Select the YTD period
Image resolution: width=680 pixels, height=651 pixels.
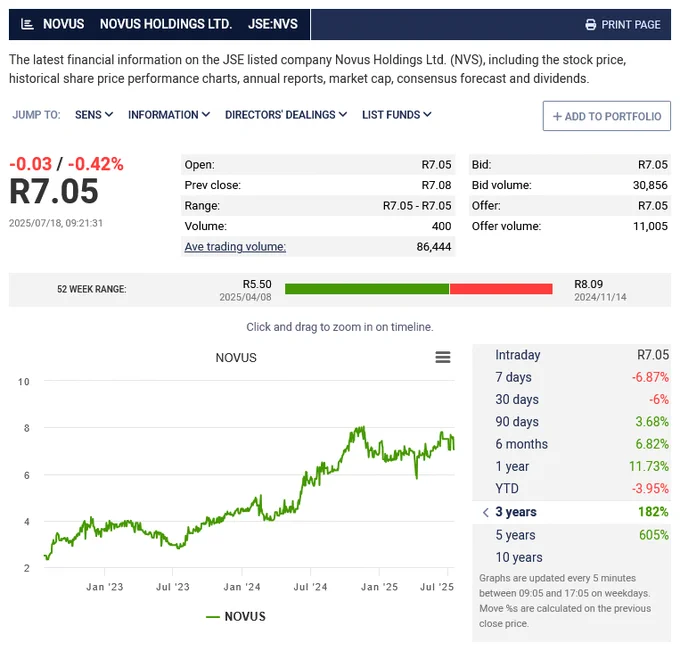click(572, 488)
